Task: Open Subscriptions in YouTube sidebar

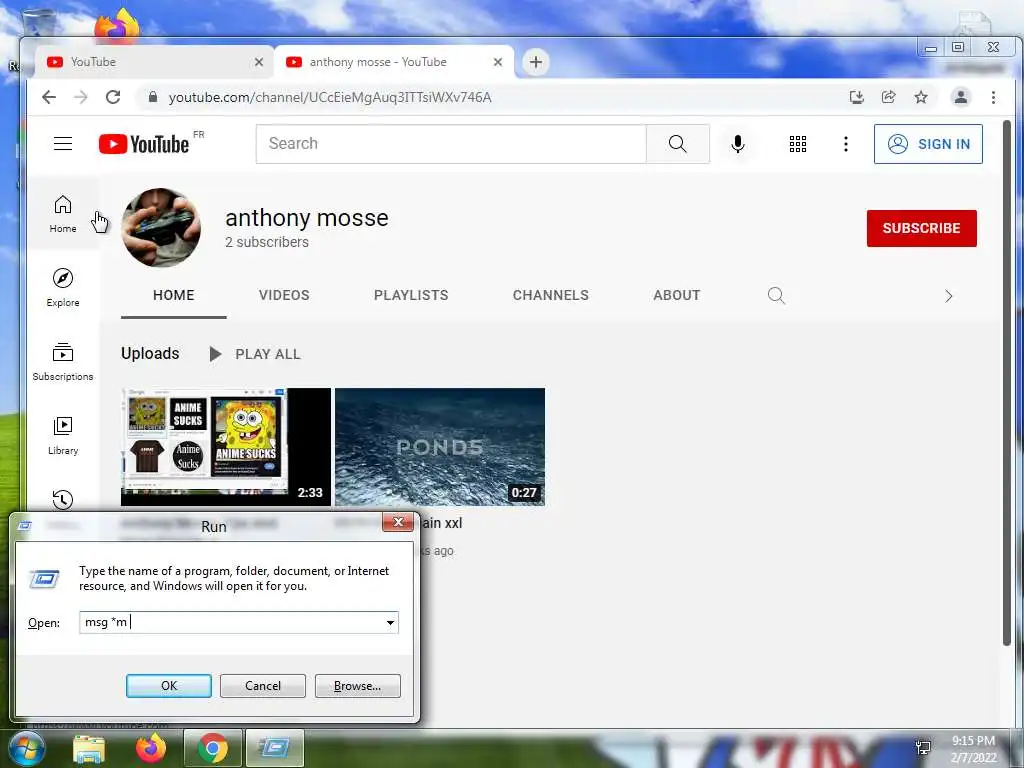Action: (x=63, y=362)
